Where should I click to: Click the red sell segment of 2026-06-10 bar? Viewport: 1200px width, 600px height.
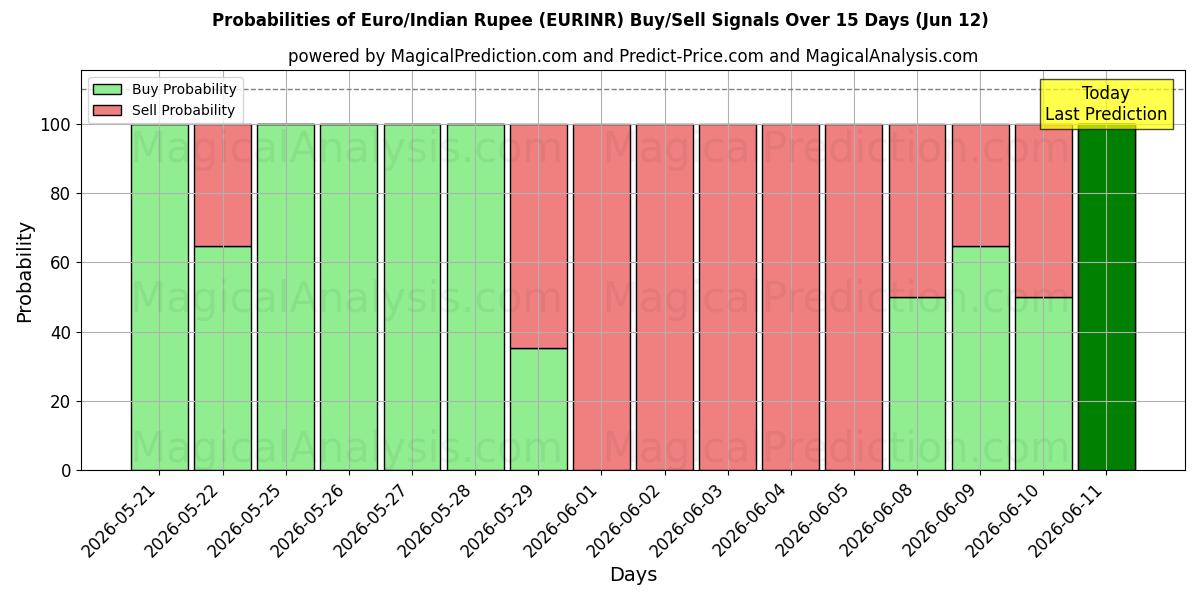1043,210
